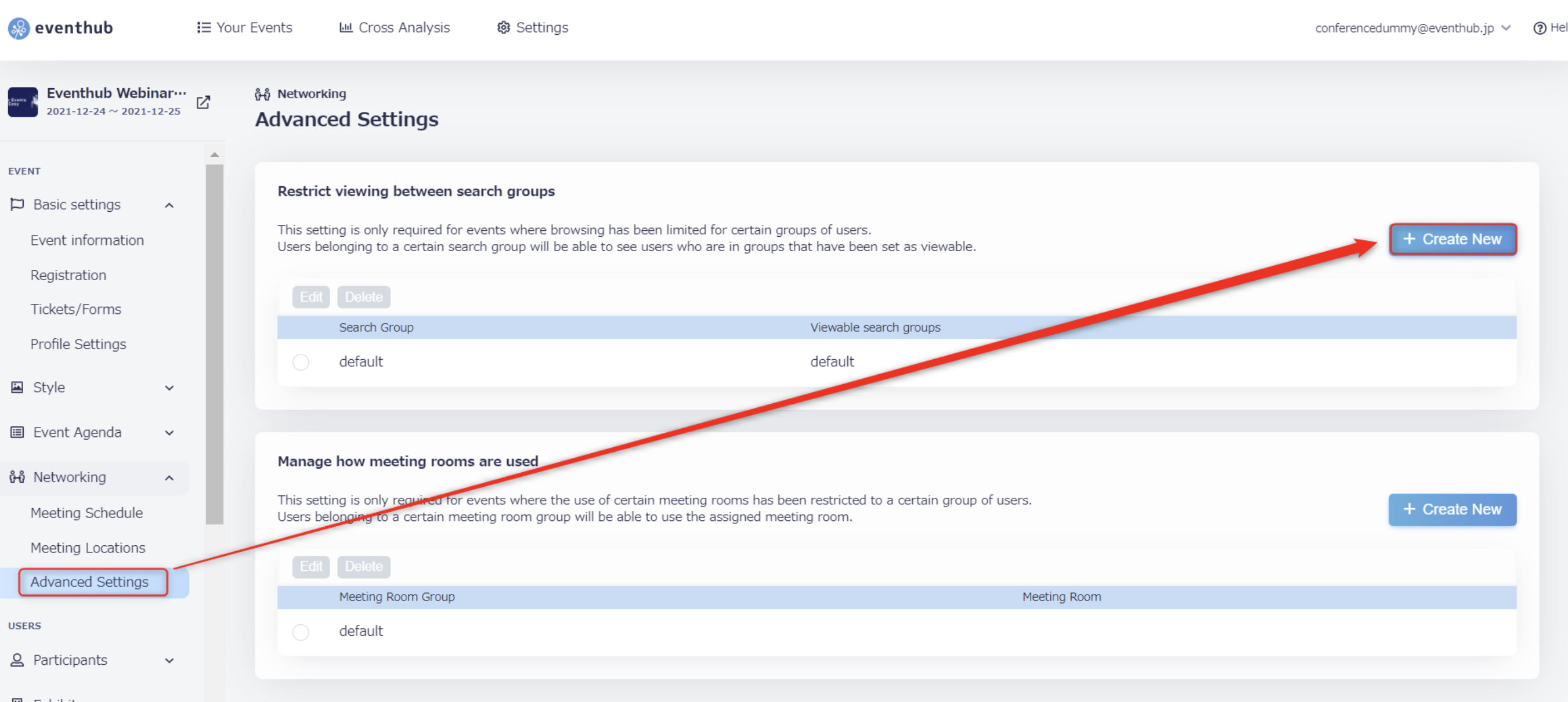Create new meeting room group
The width and height of the screenshot is (1568, 702).
(1453, 509)
